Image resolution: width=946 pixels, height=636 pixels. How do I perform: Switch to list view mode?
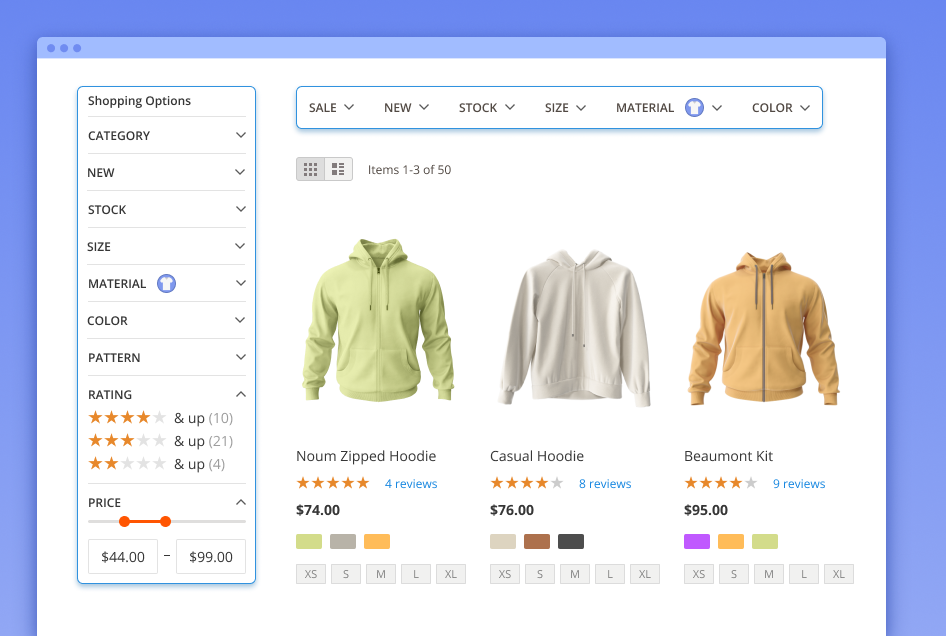pos(338,168)
